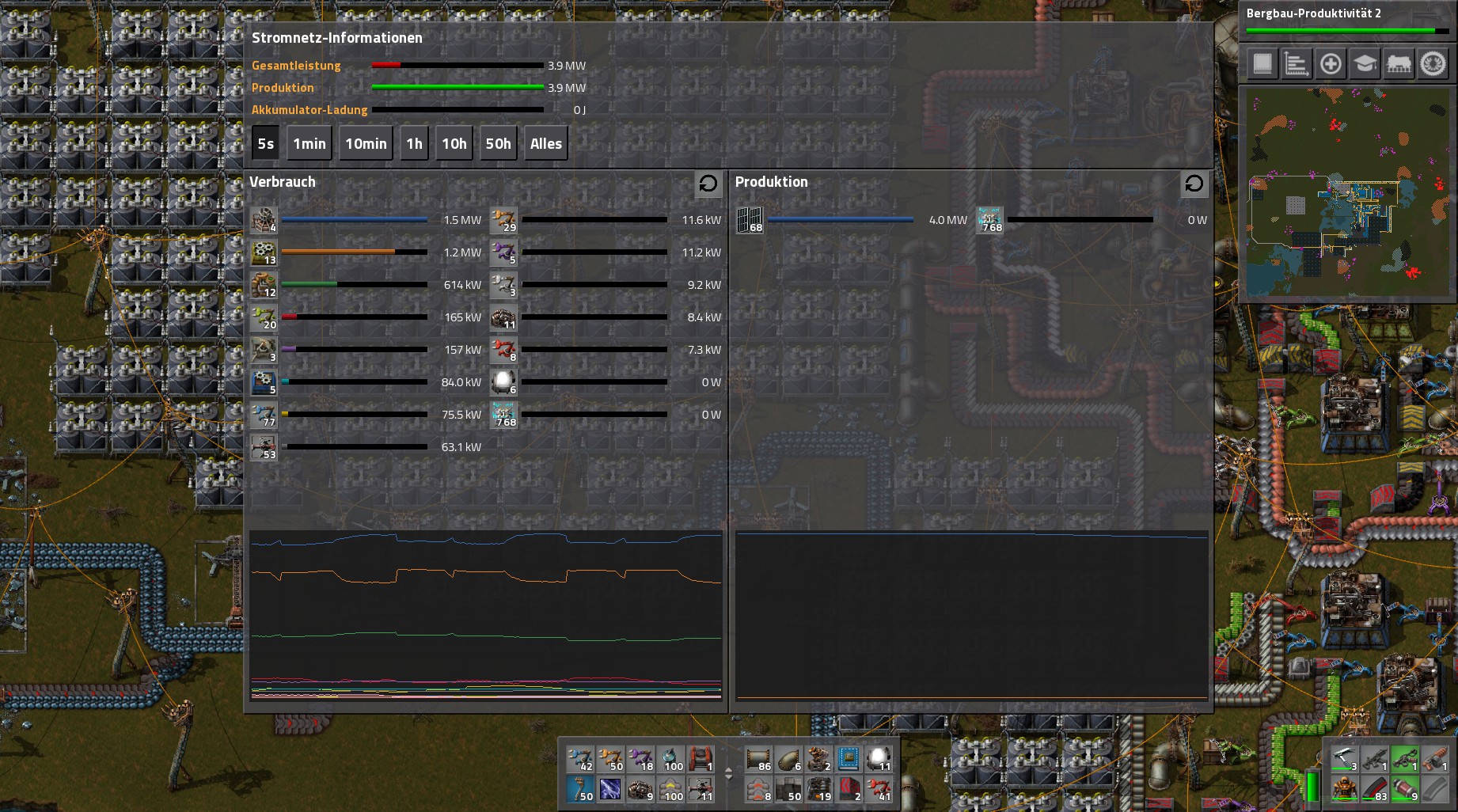Open the blueprint library book button
Viewport: 1458px width, 812px height.
(x=1262, y=64)
